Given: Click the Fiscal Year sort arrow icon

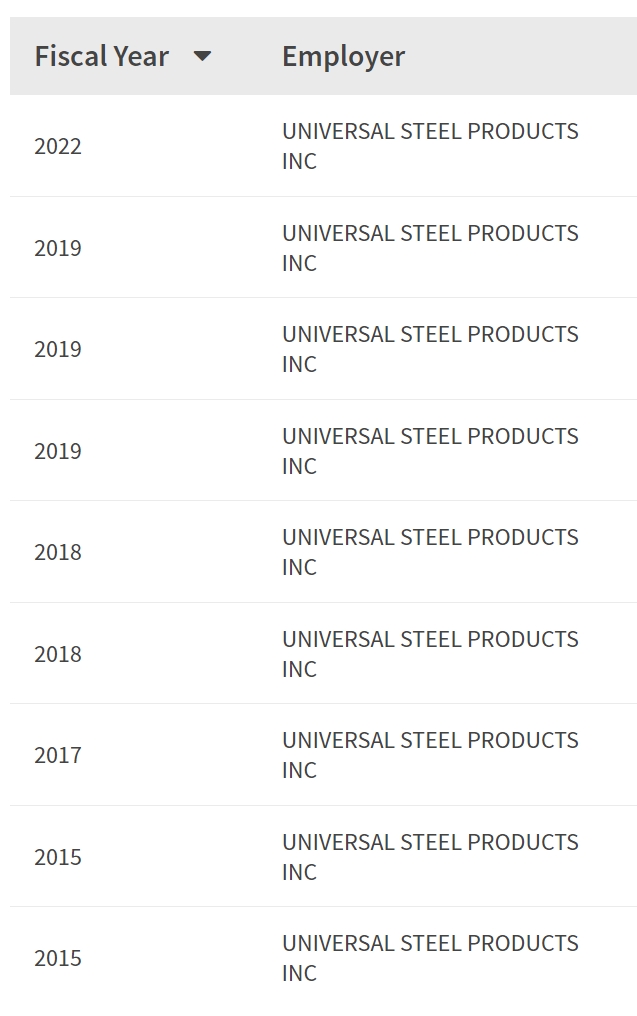Looking at the screenshot, I should pyautogui.click(x=202, y=56).
